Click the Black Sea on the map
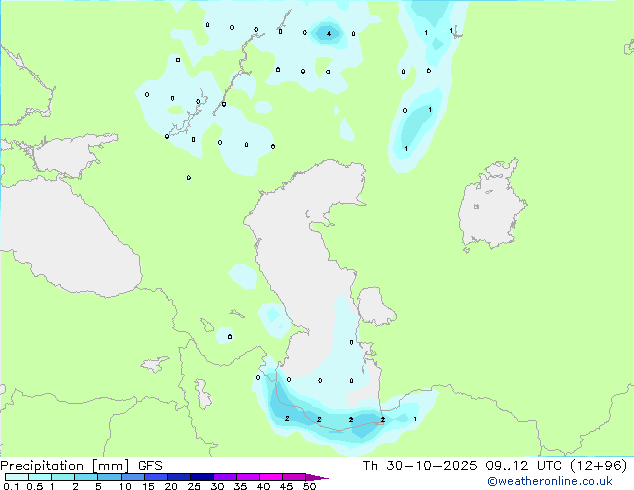Image resolution: width=634 pixels, height=490 pixels. tap(69, 239)
